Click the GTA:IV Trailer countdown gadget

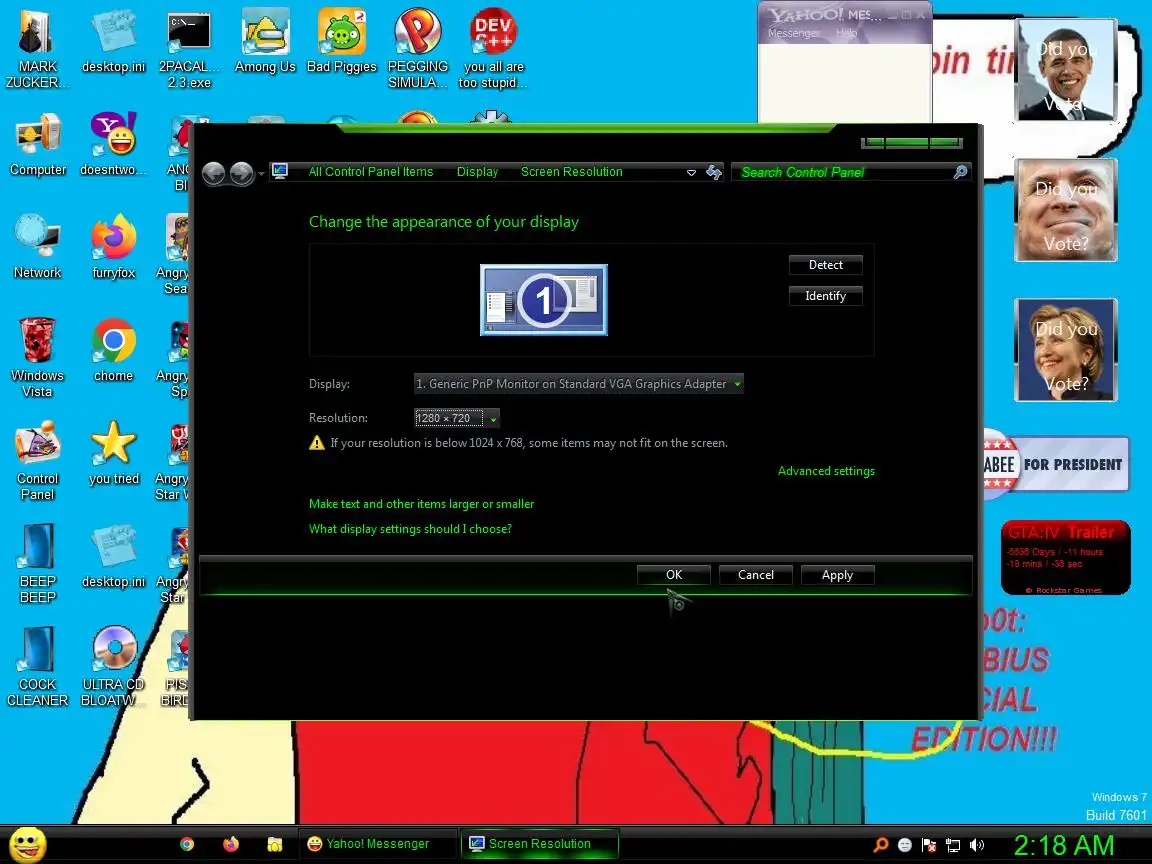[1065, 558]
